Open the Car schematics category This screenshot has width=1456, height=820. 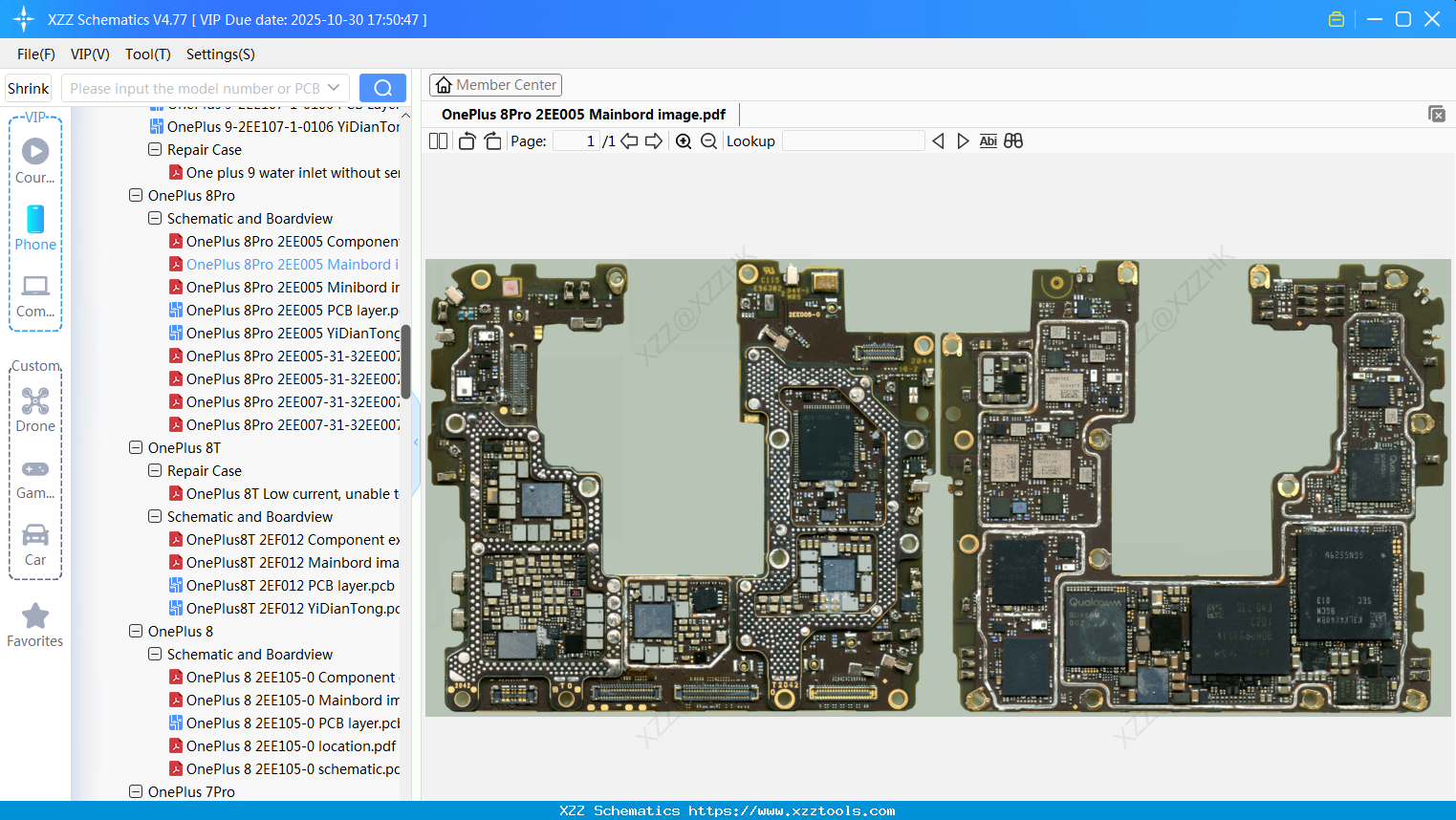pos(35,543)
